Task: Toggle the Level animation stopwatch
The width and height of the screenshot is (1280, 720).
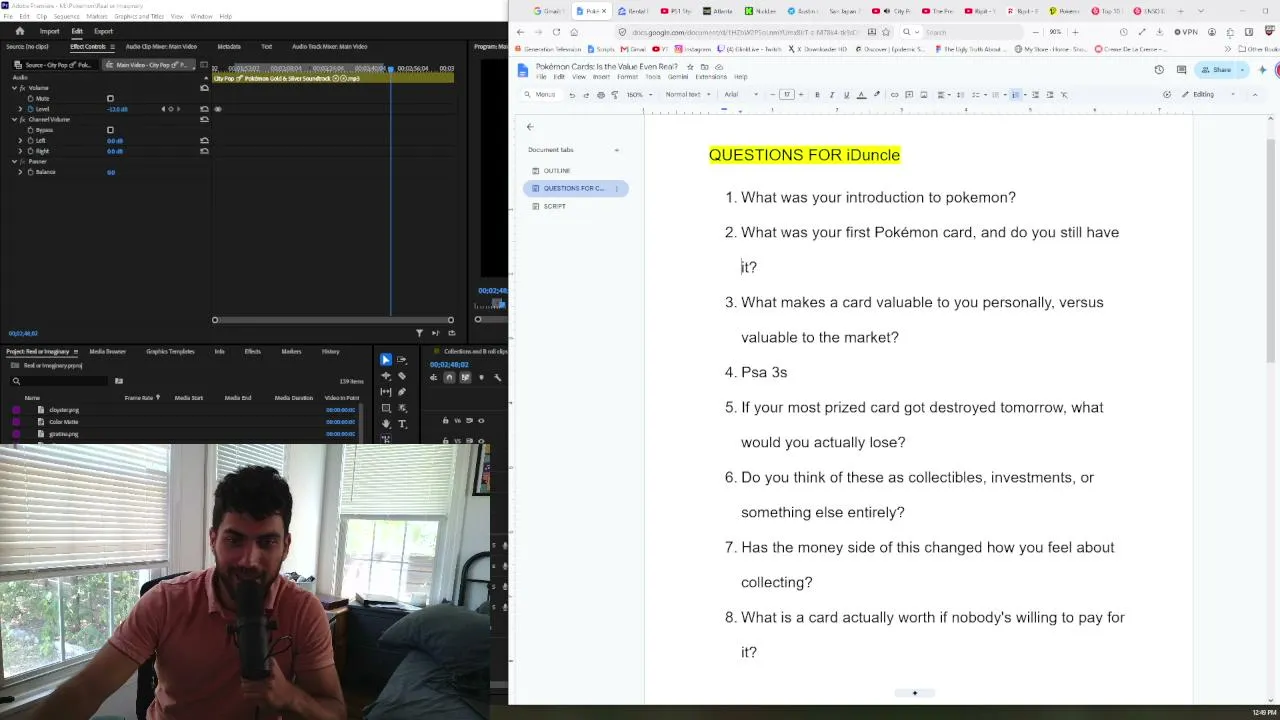Action: click(x=30, y=109)
